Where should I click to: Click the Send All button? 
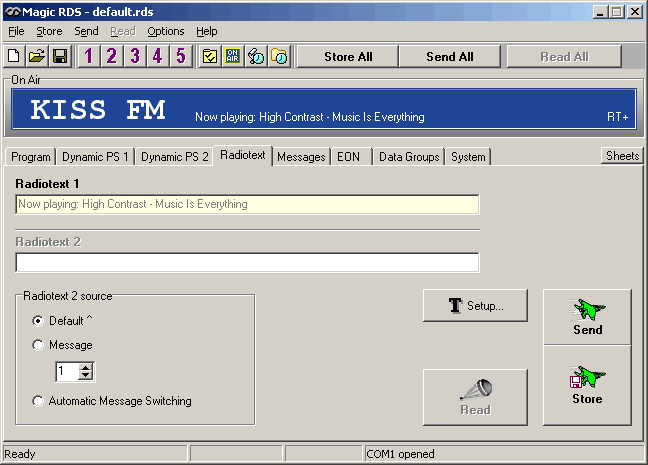coord(450,57)
